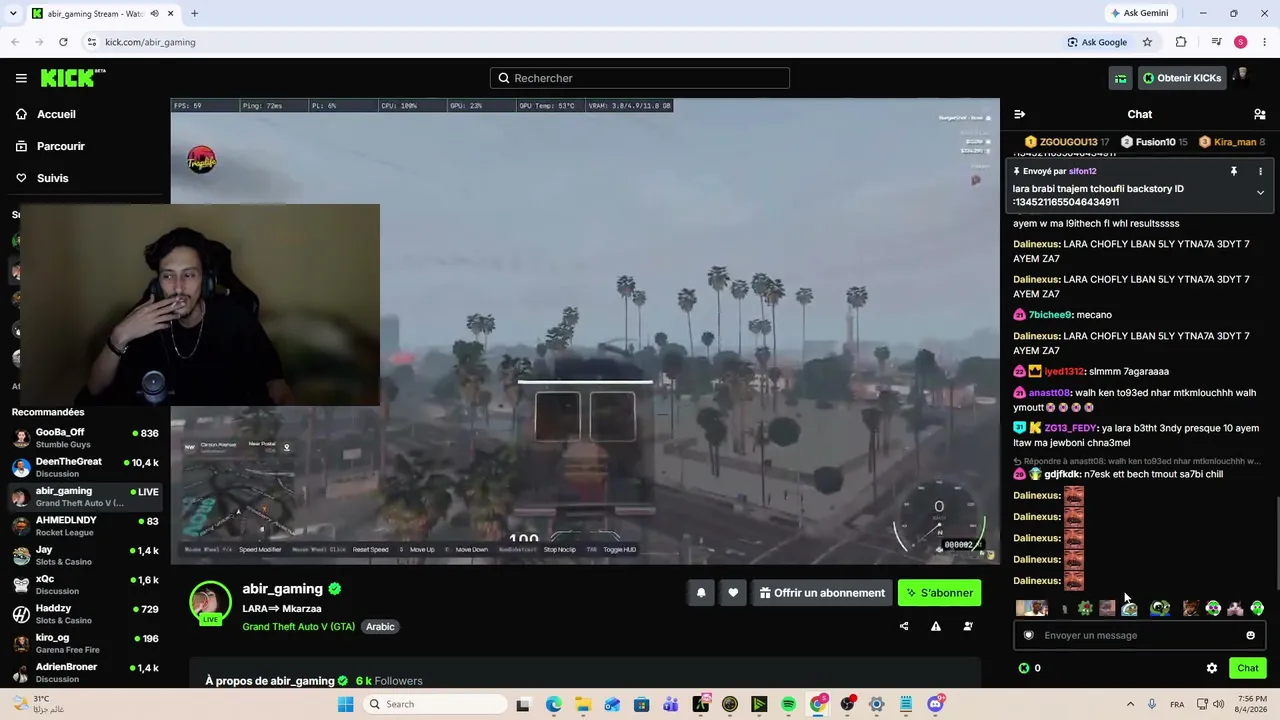Screen dimensions: 1280x720
Task: Open KICKs balance icon under chat
Action: 1023,668
